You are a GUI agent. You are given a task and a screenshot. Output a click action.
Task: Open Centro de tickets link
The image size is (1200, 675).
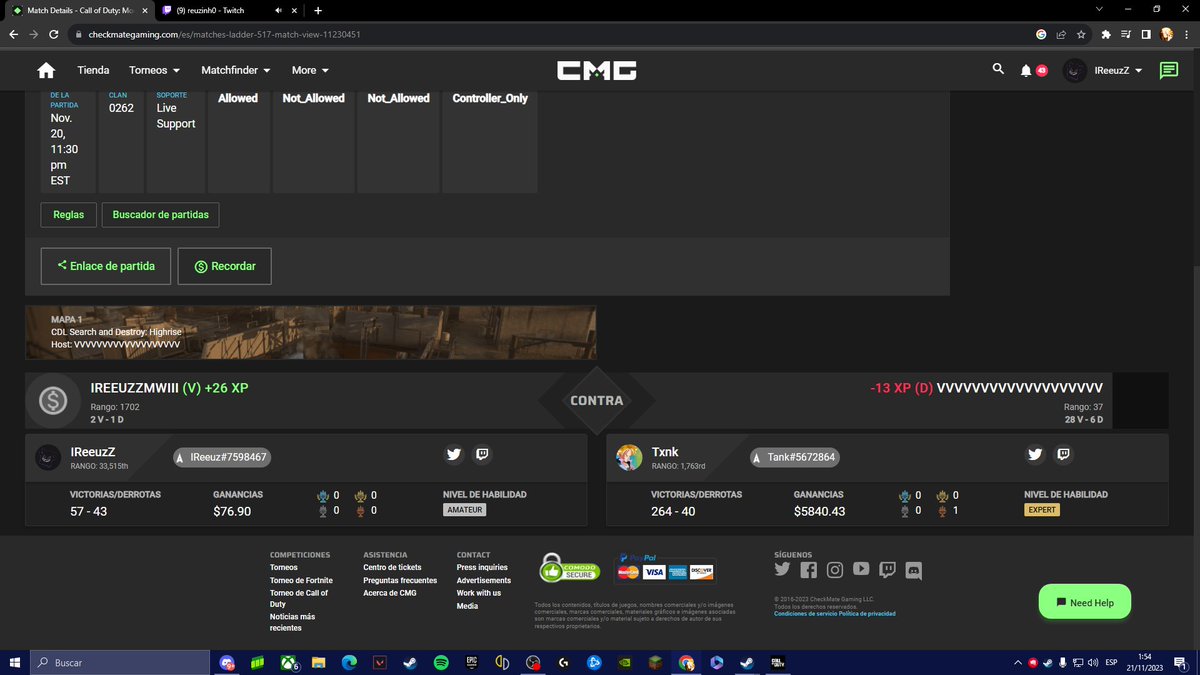(x=392, y=567)
